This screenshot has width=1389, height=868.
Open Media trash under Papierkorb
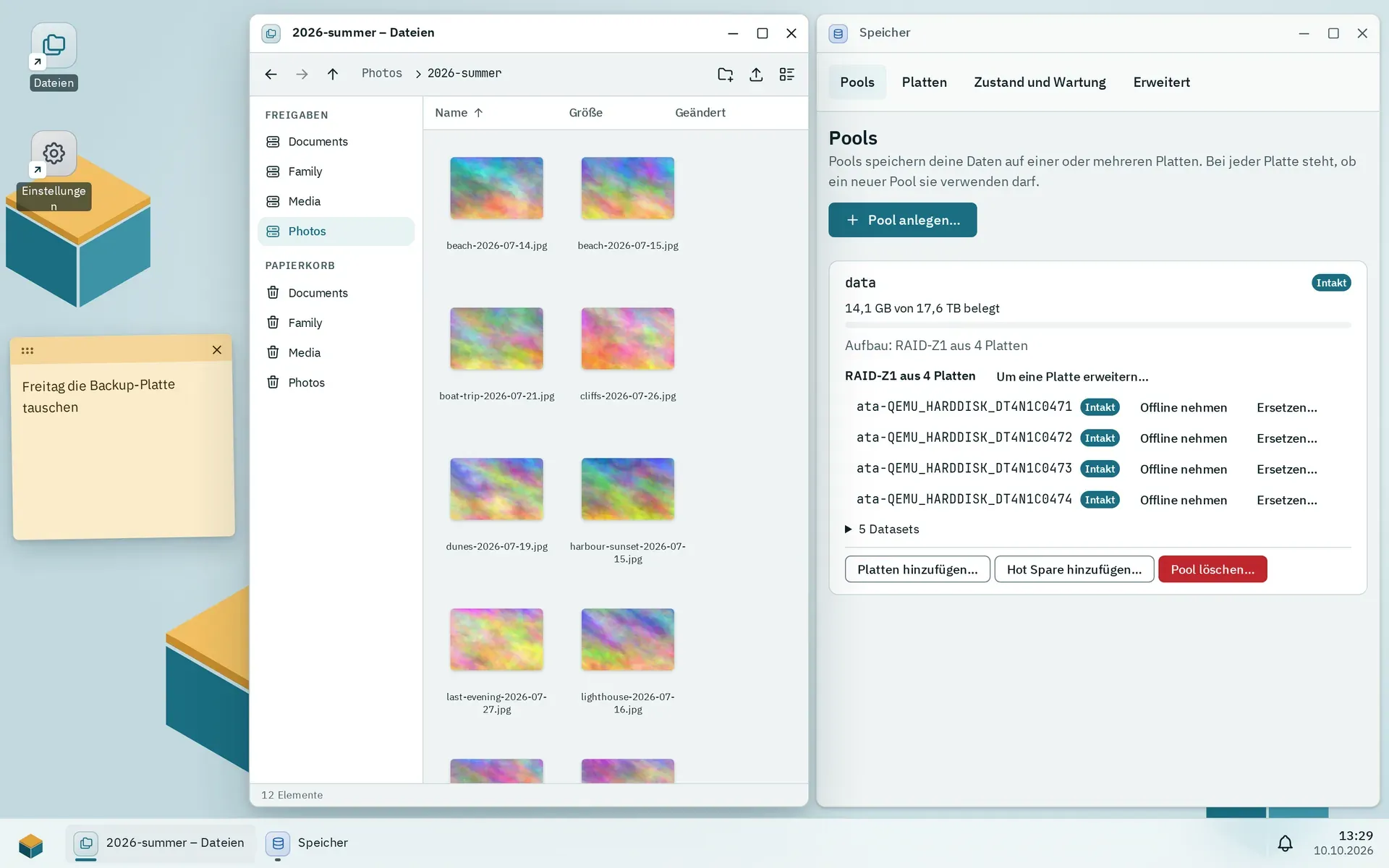336,352
